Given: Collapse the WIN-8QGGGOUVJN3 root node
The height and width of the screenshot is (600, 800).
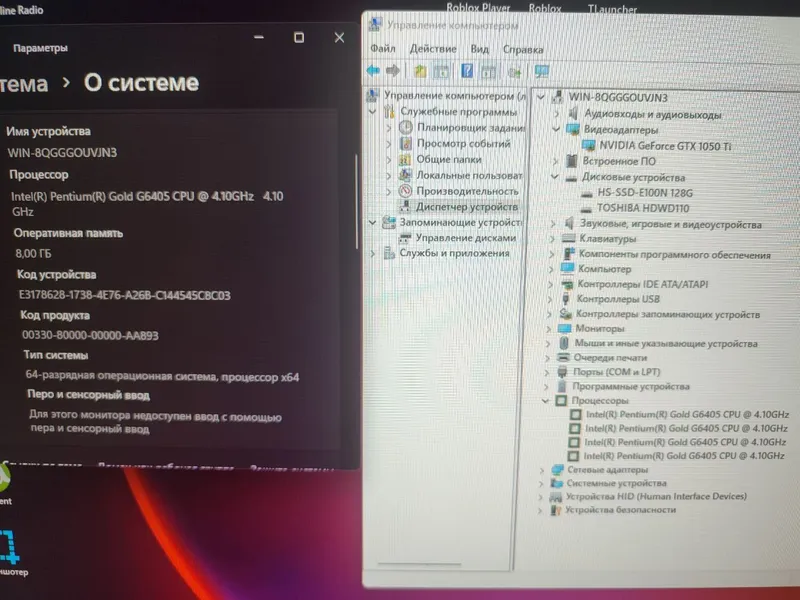Looking at the screenshot, I should tap(541, 96).
